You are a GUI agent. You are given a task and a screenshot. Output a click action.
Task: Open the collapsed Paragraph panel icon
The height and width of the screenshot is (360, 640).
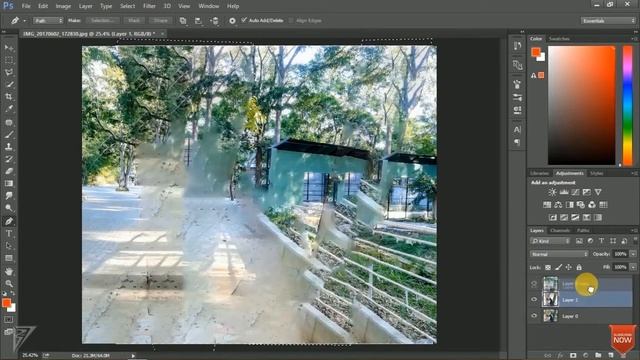click(x=517, y=142)
